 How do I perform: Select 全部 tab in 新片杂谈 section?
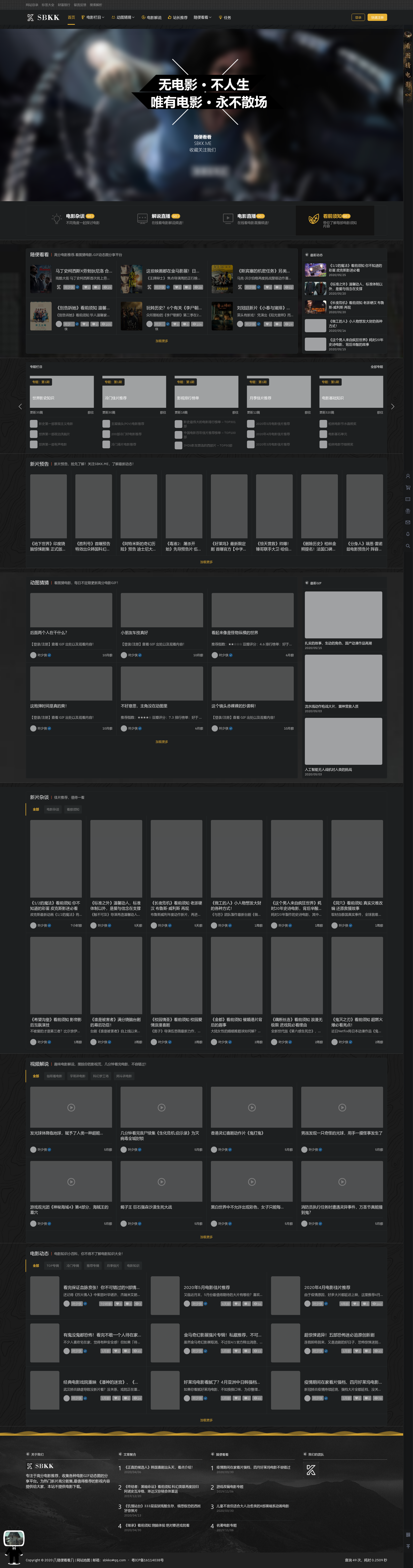(36, 810)
